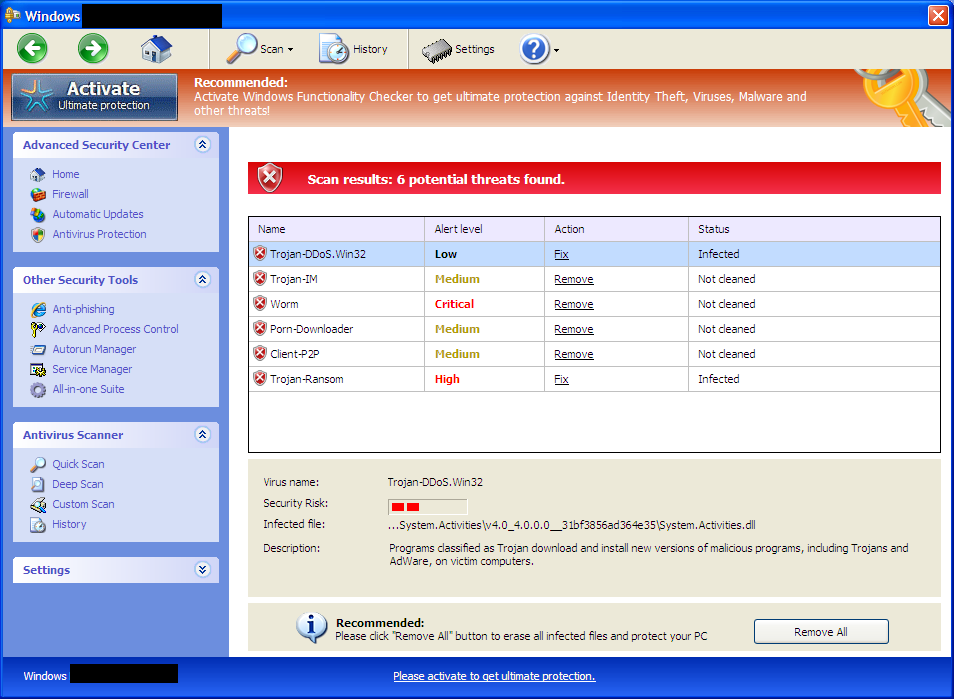Click the sidebar History clock icon

(38, 524)
